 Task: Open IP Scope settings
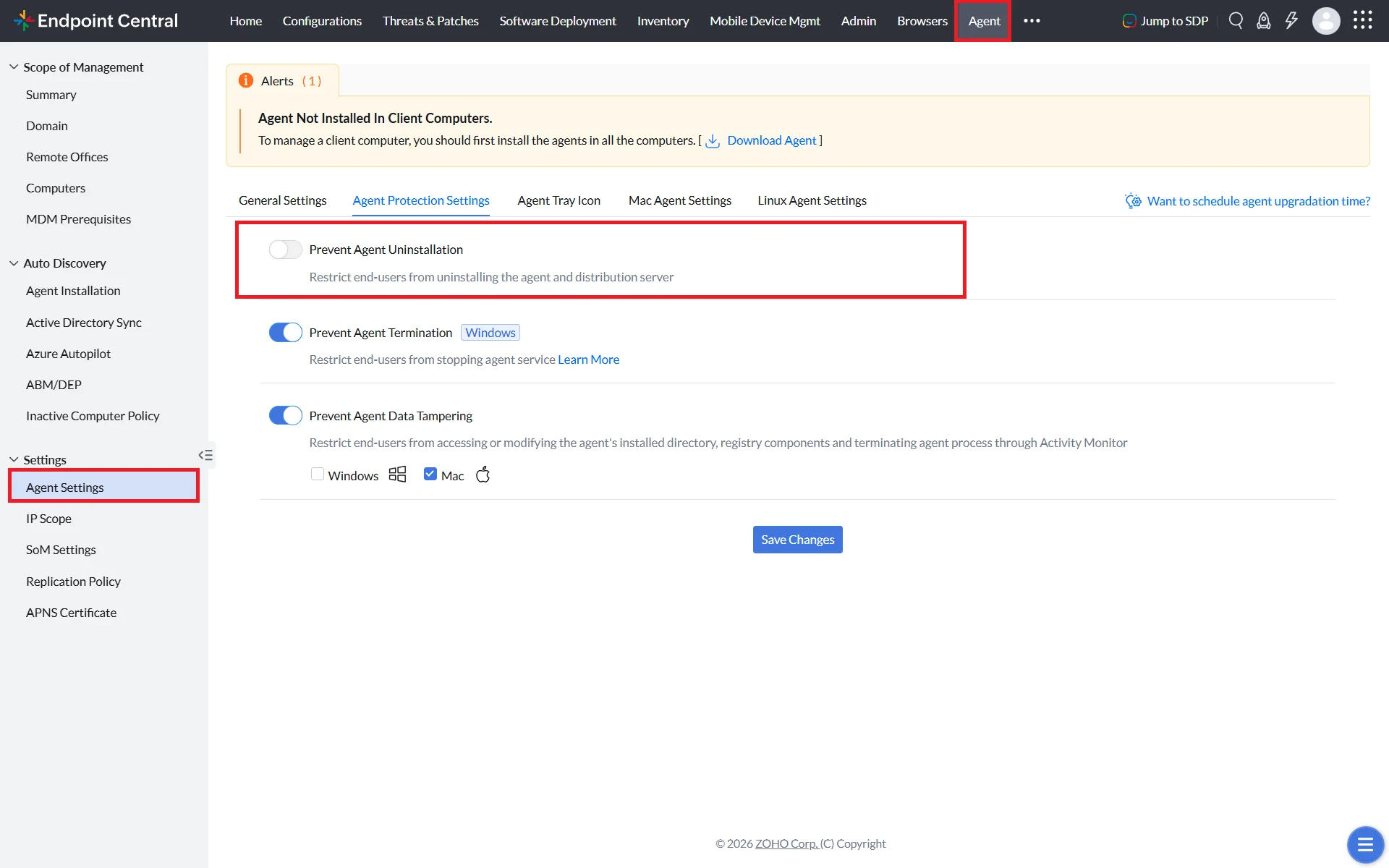(48, 519)
